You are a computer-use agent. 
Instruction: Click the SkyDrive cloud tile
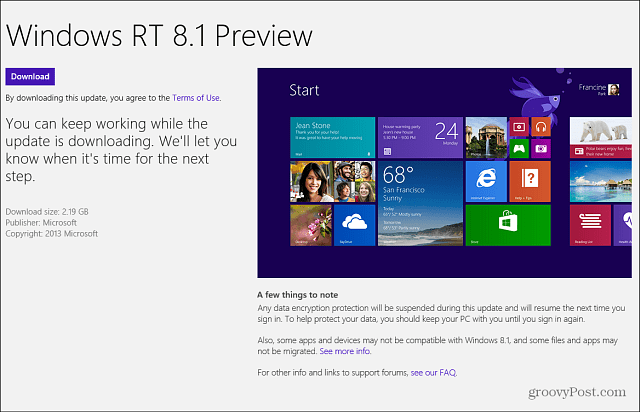354,225
